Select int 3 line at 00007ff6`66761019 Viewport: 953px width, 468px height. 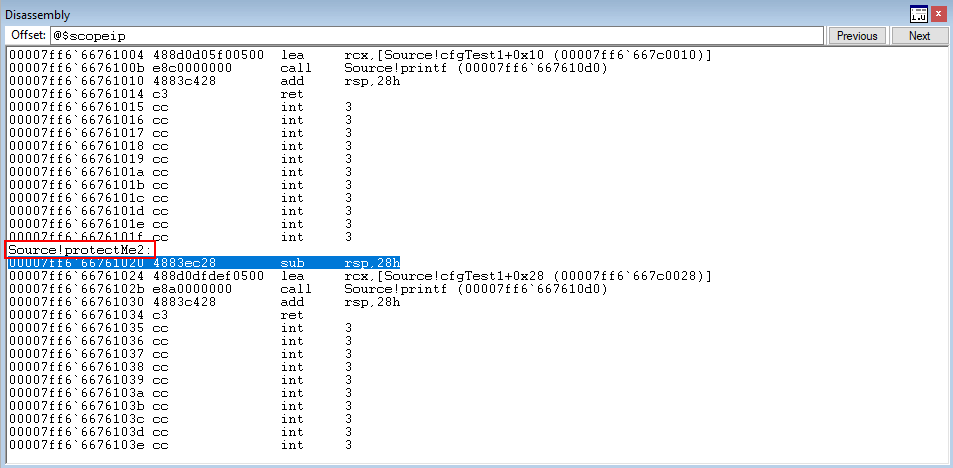pos(181,159)
